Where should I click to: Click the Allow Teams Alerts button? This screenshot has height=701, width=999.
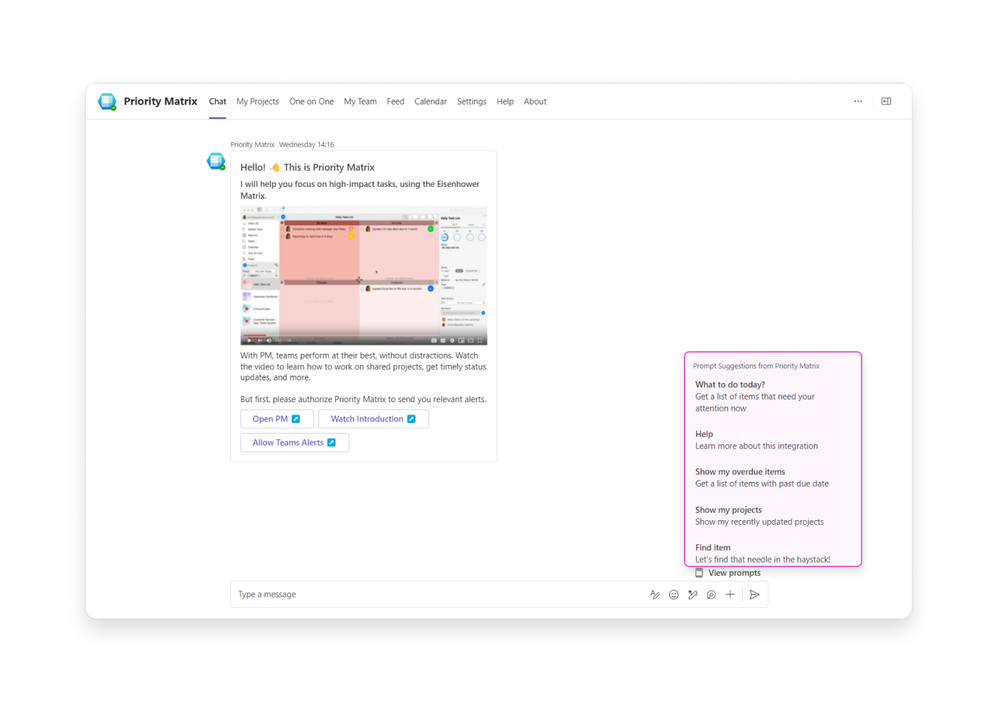coord(294,442)
